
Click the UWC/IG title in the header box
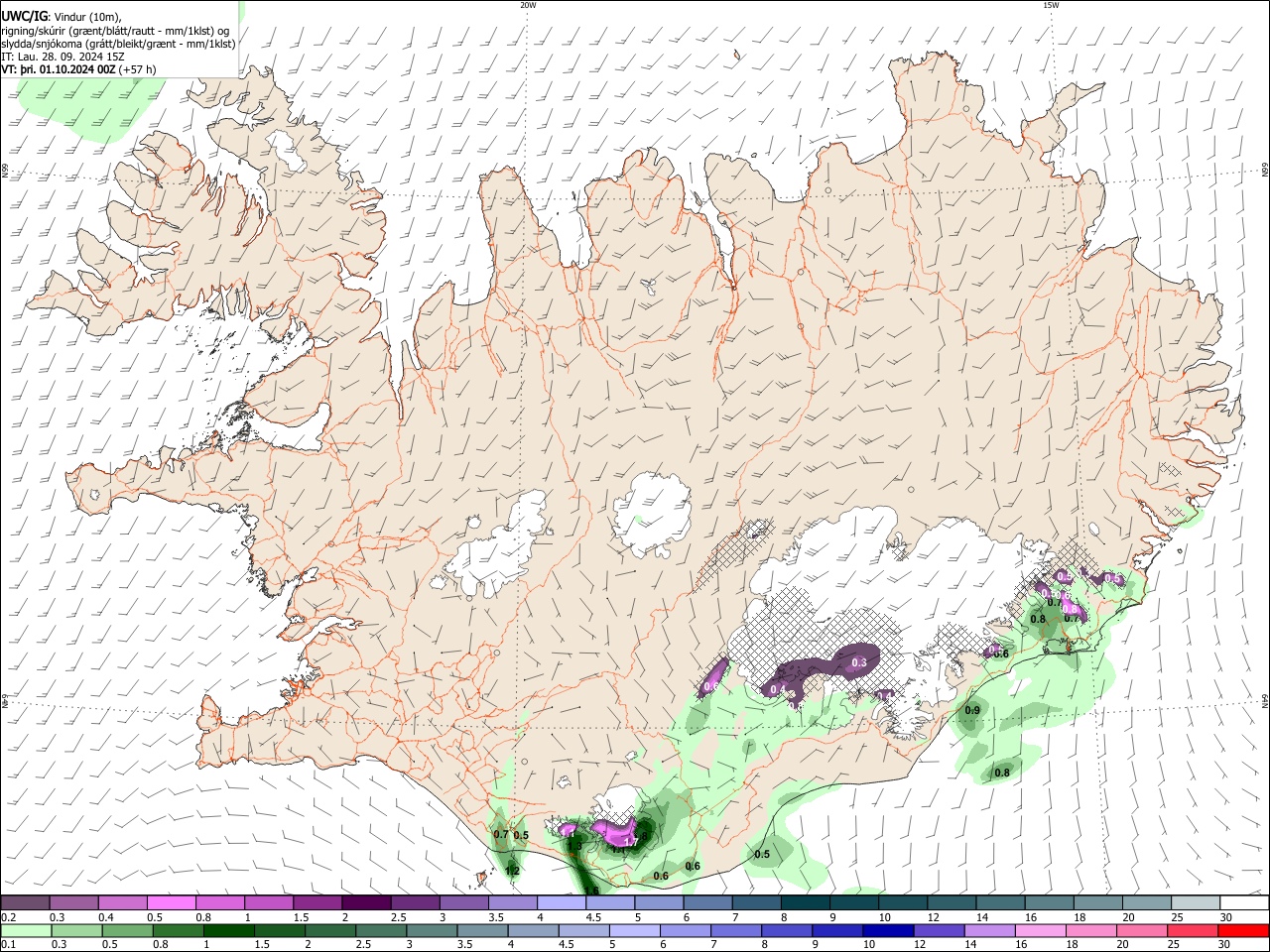tap(24, 15)
